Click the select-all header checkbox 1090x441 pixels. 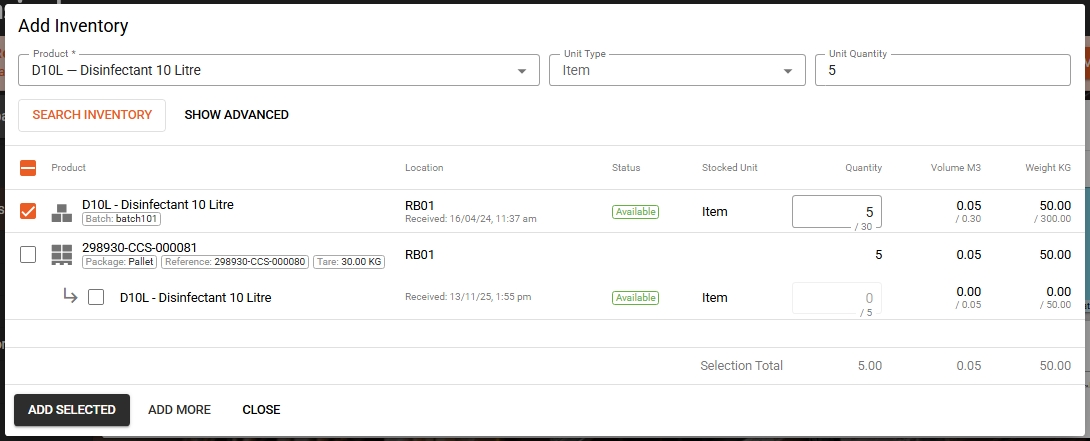pyautogui.click(x=28, y=168)
